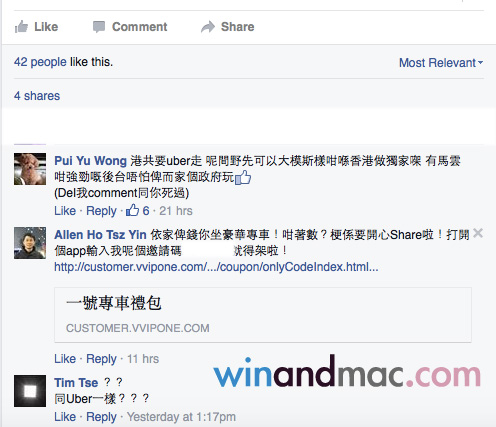
Task: Open Tim Tse's profile picture
Action: pyautogui.click(x=30, y=391)
